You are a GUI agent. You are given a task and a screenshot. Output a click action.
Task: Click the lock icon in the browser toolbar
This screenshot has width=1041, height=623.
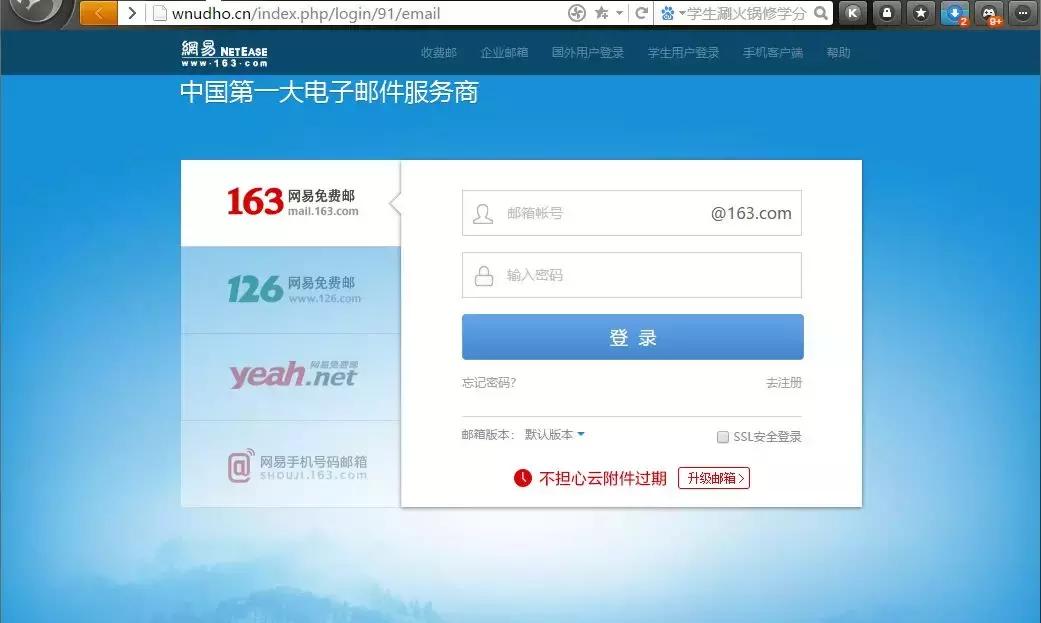[x=886, y=13]
